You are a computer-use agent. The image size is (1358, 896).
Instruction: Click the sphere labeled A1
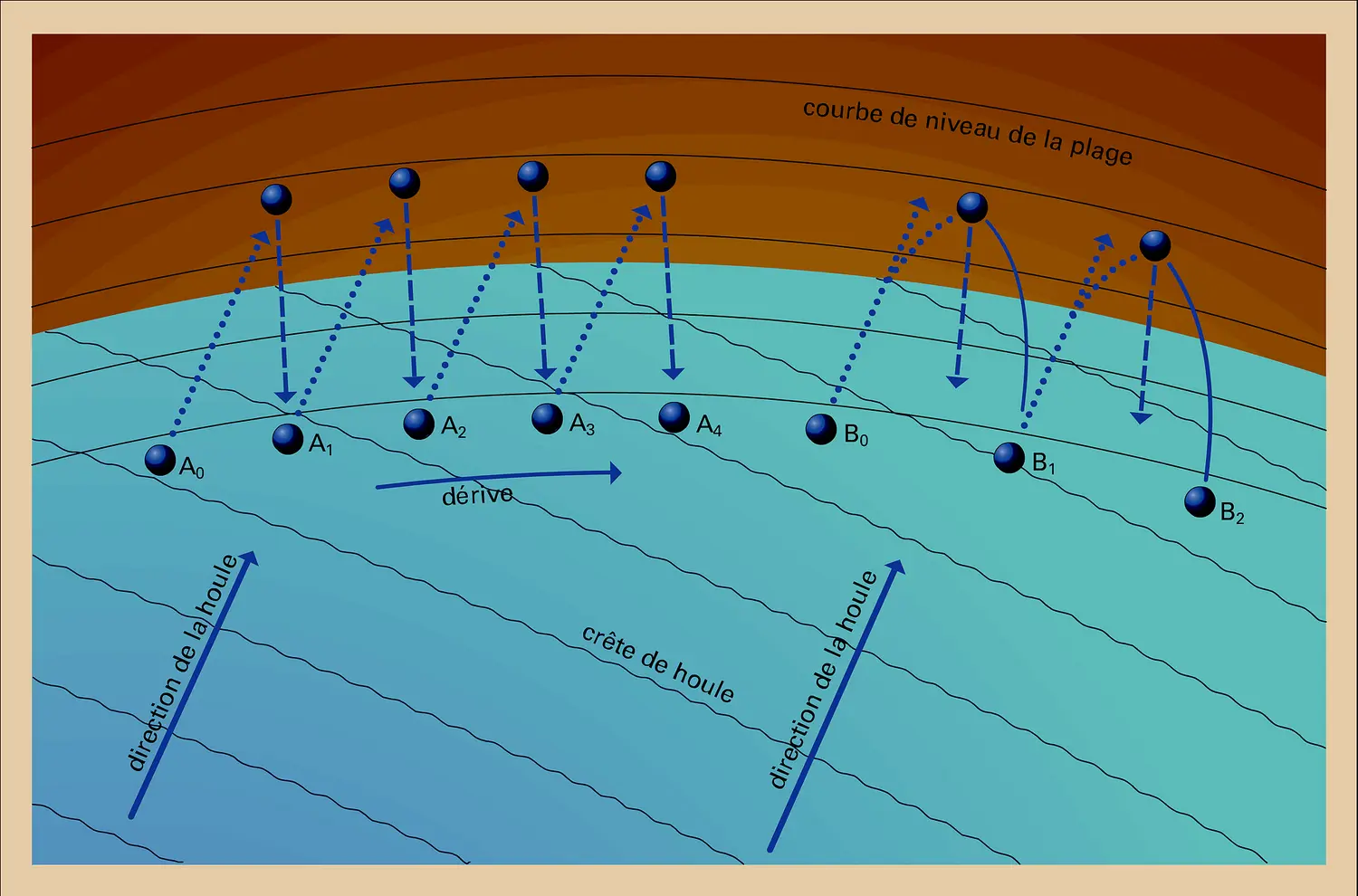pos(288,438)
